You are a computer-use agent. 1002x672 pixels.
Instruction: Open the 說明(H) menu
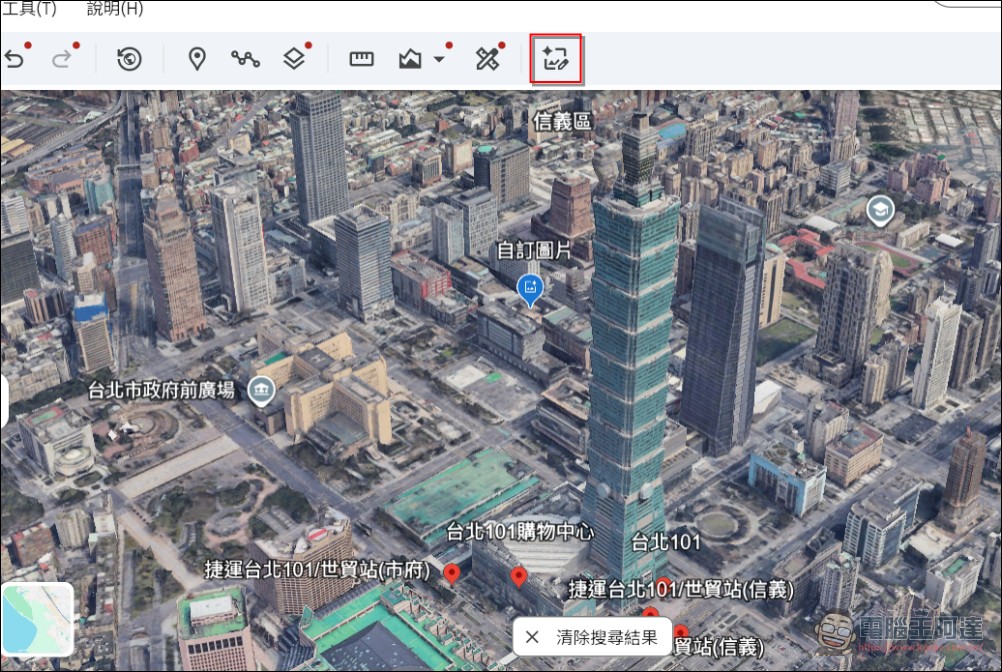pyautogui.click(x=114, y=9)
